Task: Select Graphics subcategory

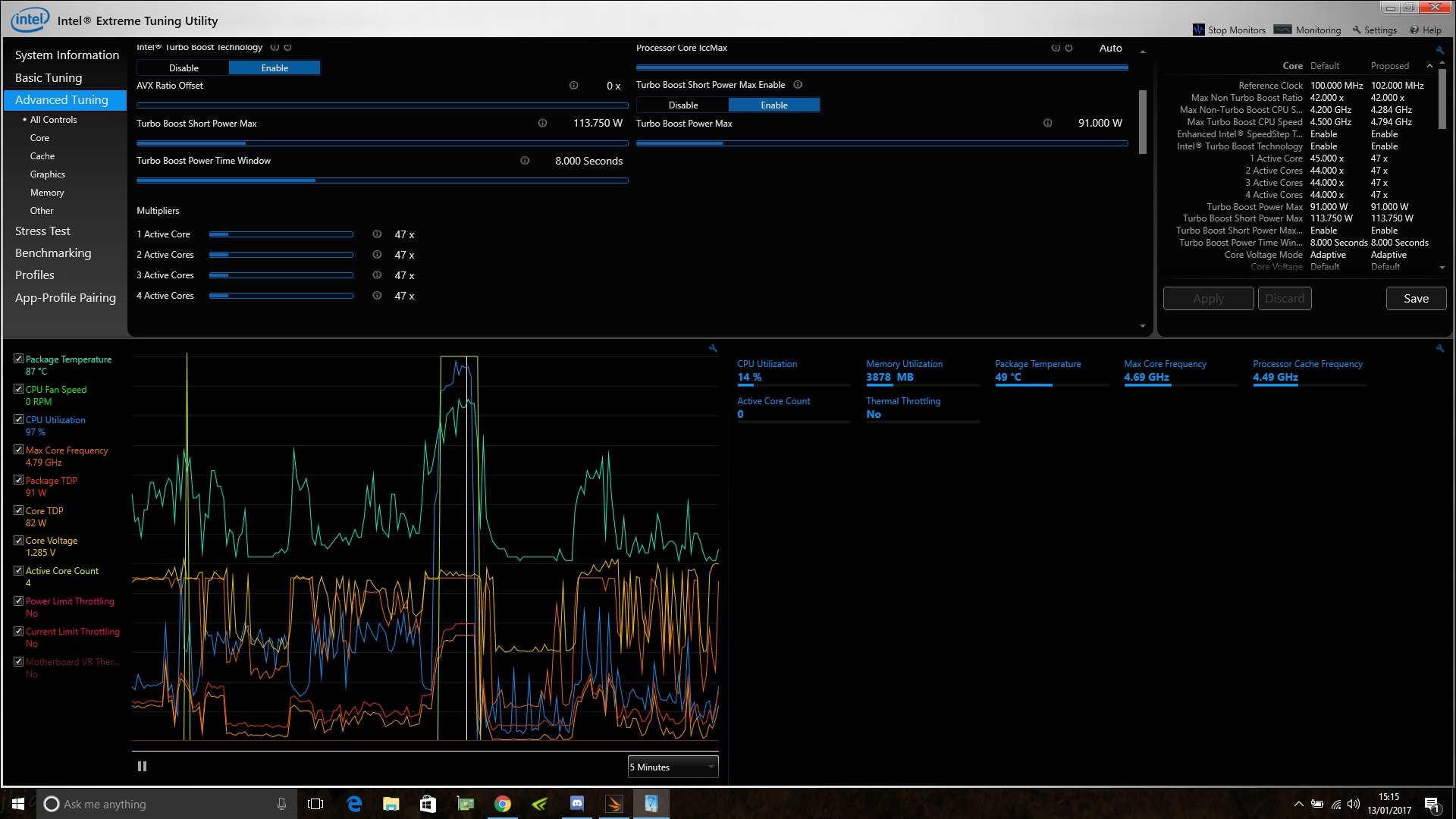Action: 48,174
